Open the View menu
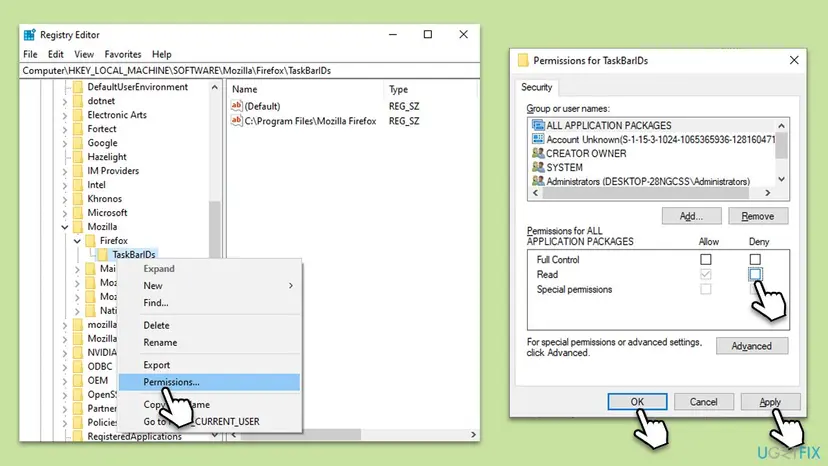The height and width of the screenshot is (466, 828). pyautogui.click(x=84, y=54)
